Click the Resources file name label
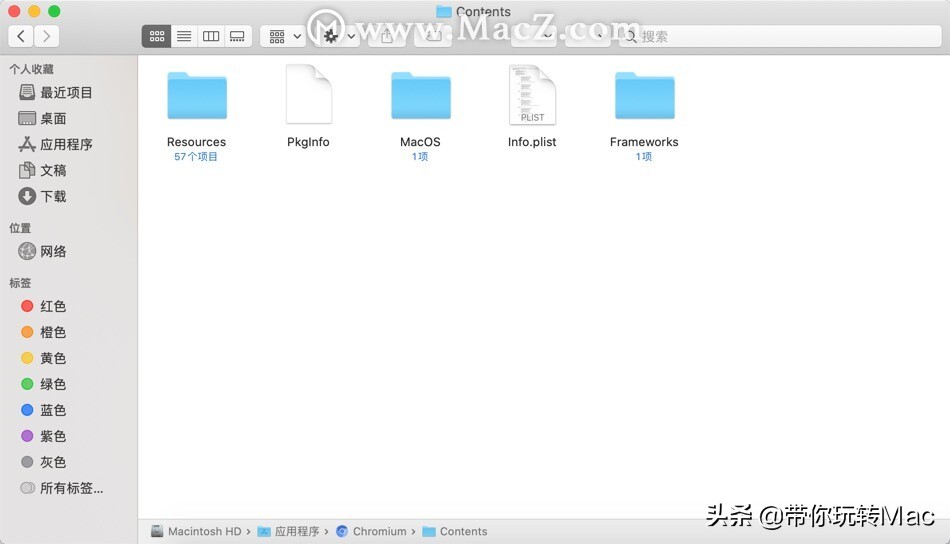The image size is (950, 544). [x=196, y=142]
